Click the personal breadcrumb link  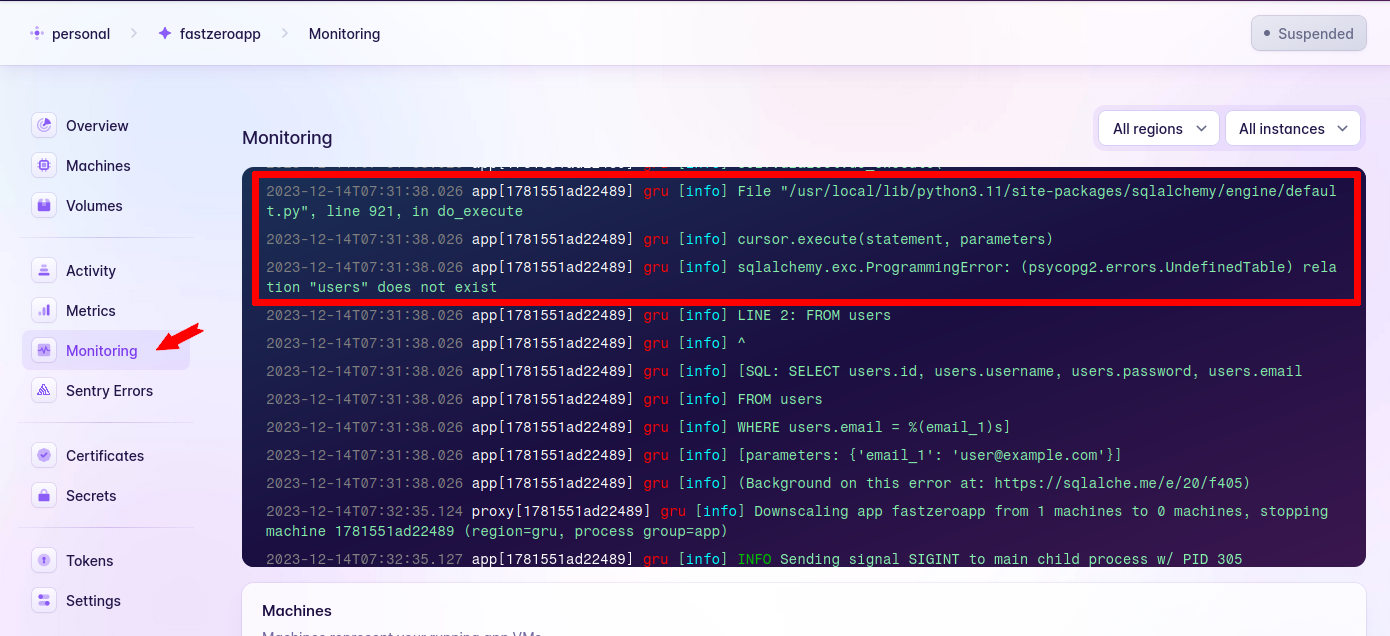point(81,34)
